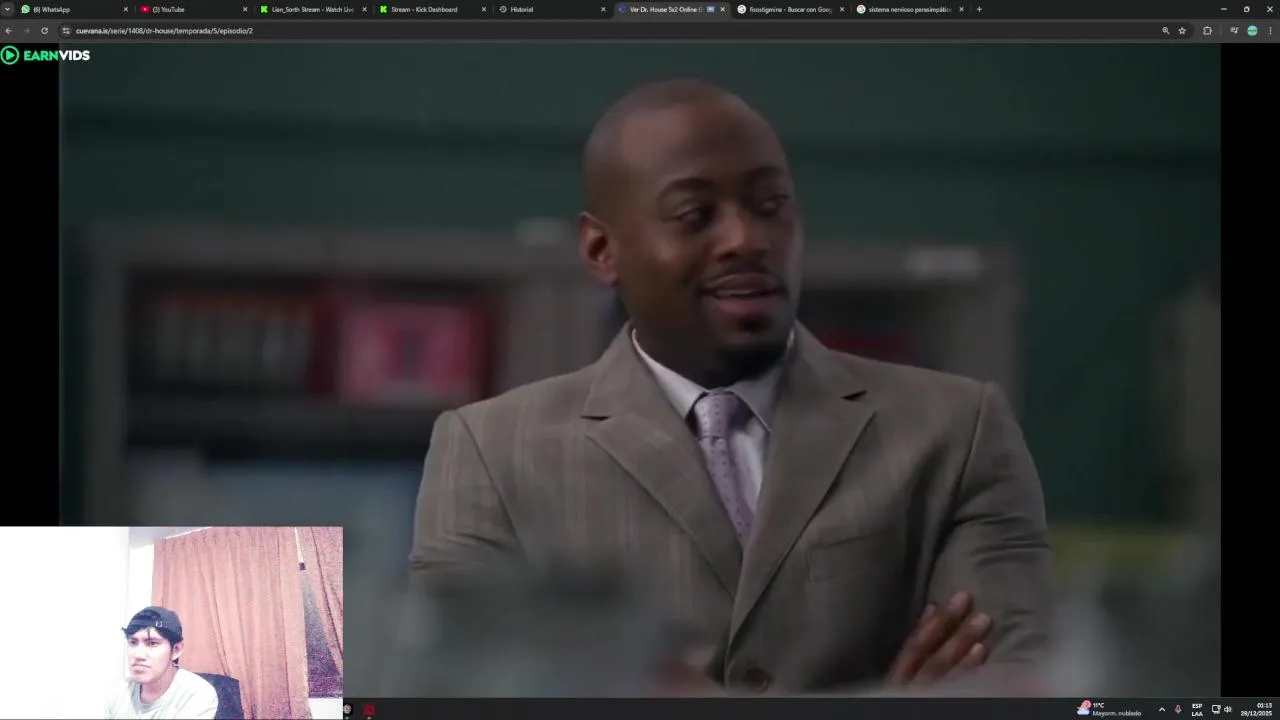Open the zoom magnifier in address bar

[x=1165, y=31]
